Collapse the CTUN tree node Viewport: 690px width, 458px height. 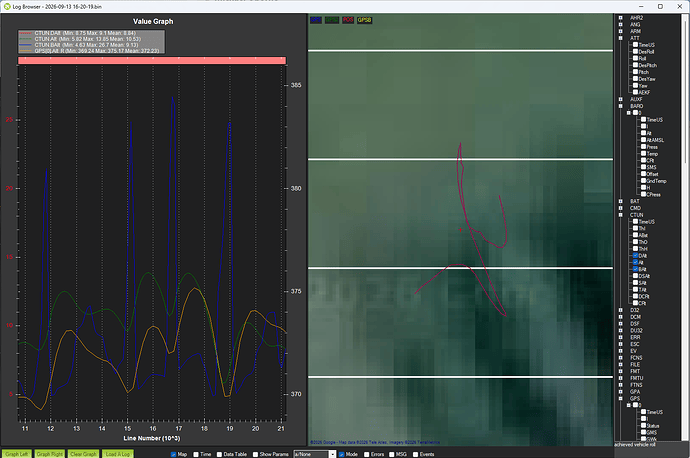click(x=620, y=215)
